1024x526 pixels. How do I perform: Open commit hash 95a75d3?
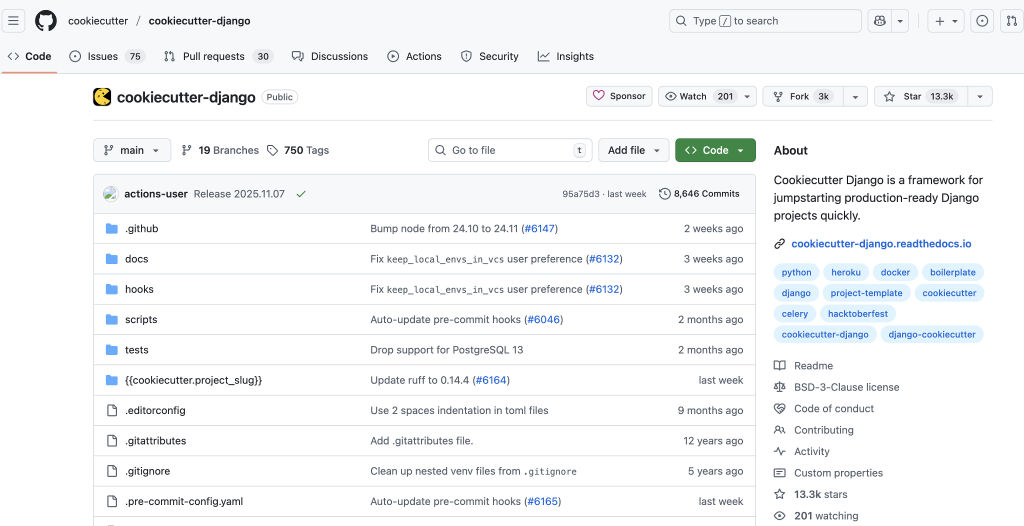[581, 194]
